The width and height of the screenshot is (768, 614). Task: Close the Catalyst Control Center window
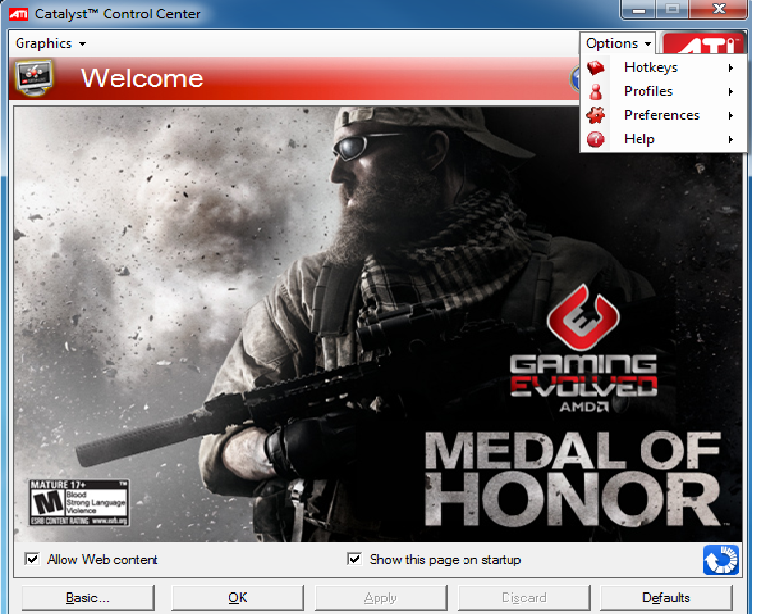pos(719,9)
